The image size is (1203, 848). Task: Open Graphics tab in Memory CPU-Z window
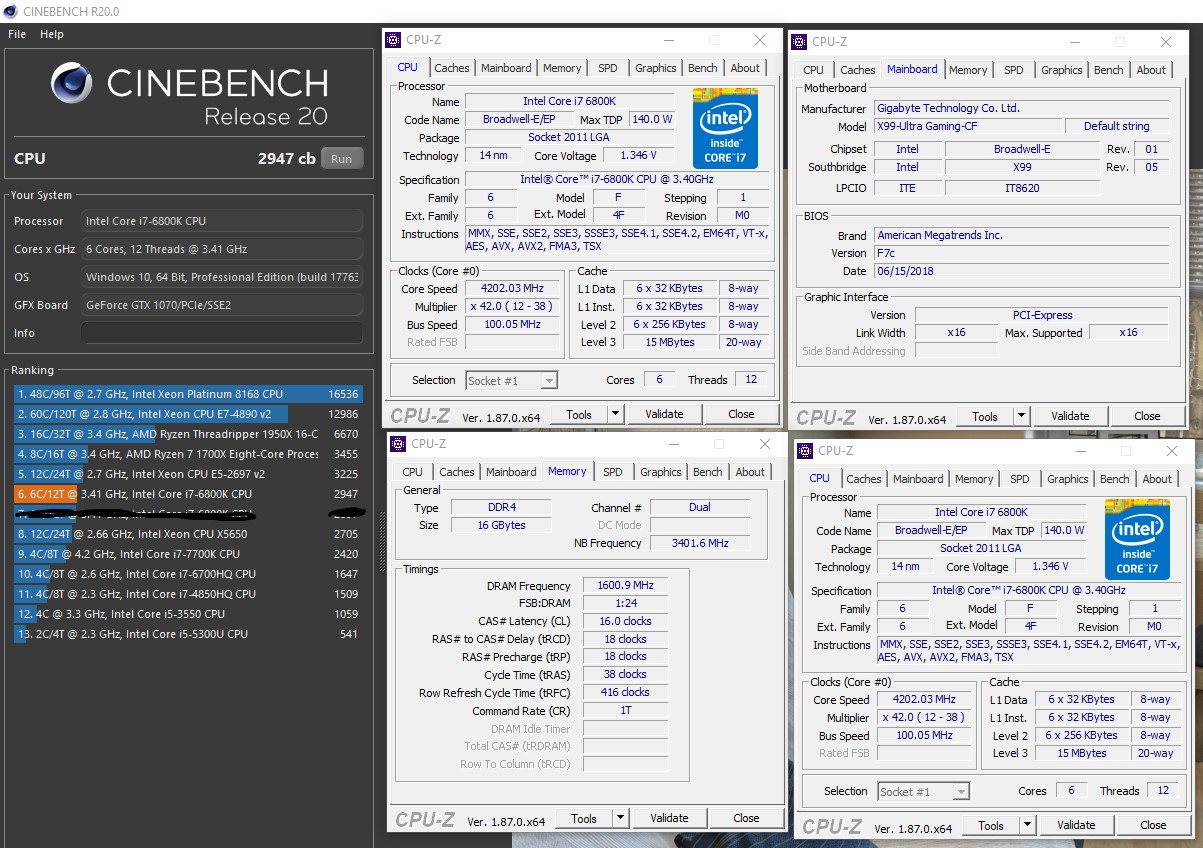[660, 472]
